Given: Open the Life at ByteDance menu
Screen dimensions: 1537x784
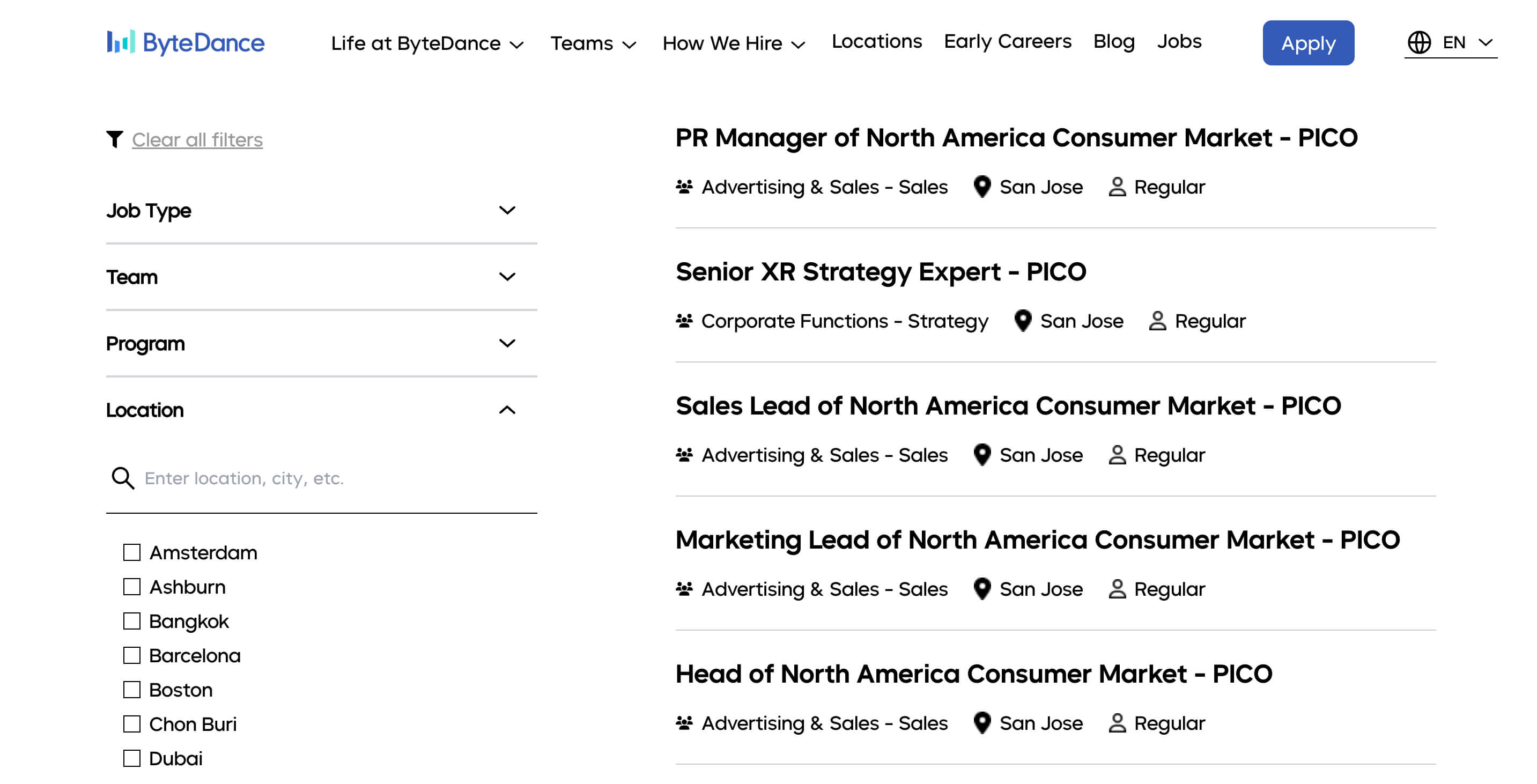Looking at the screenshot, I should [x=426, y=43].
